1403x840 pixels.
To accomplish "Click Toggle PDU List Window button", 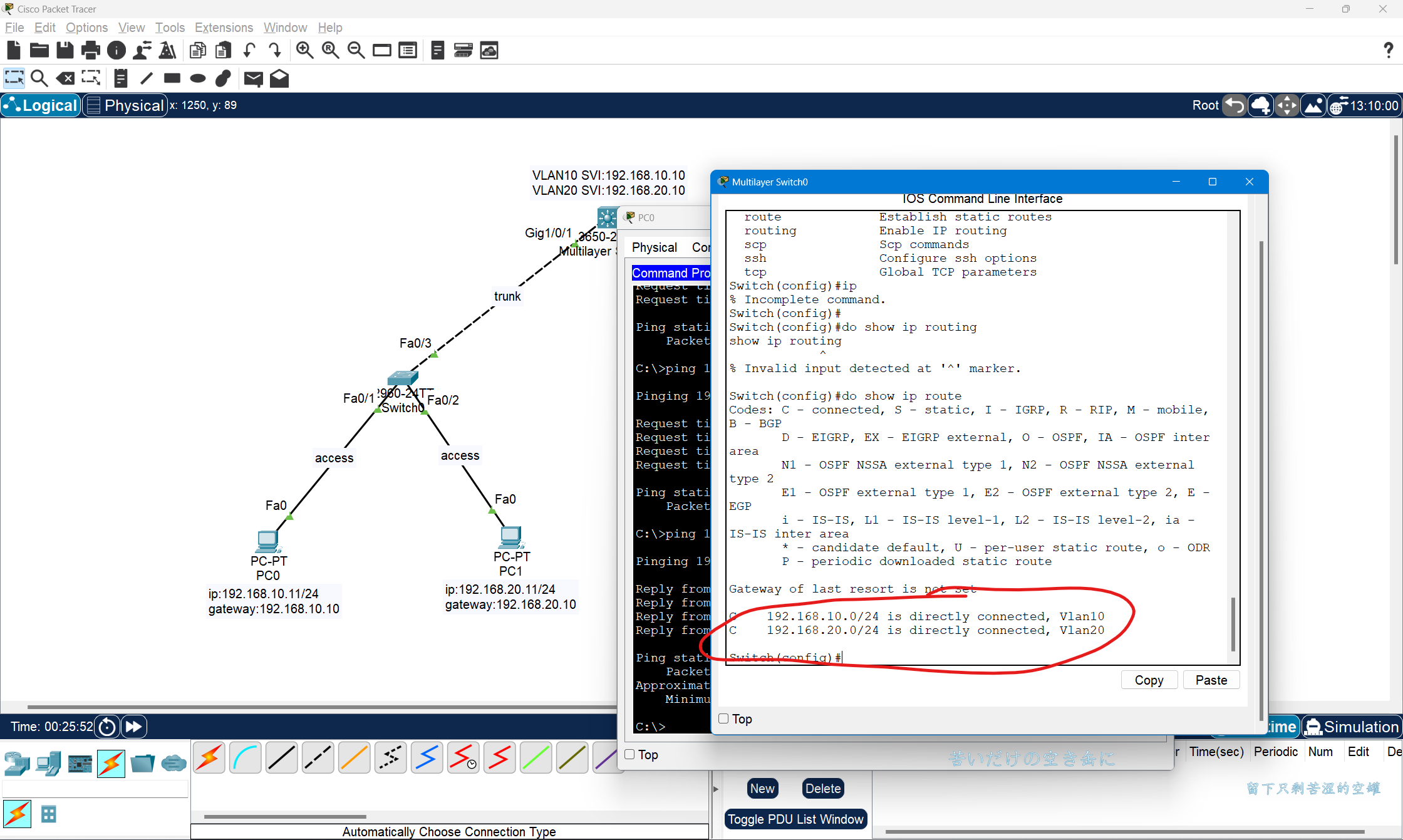I will 795,819.
